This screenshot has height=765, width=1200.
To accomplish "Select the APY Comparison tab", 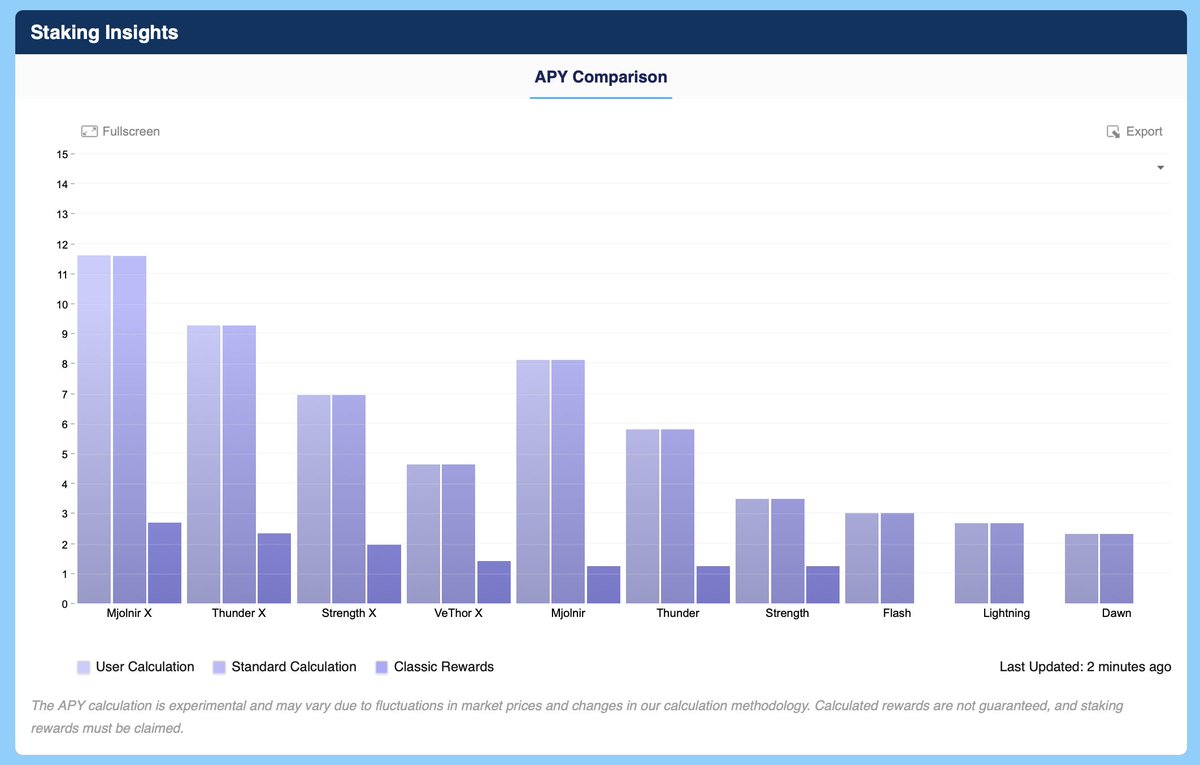I will [x=601, y=77].
